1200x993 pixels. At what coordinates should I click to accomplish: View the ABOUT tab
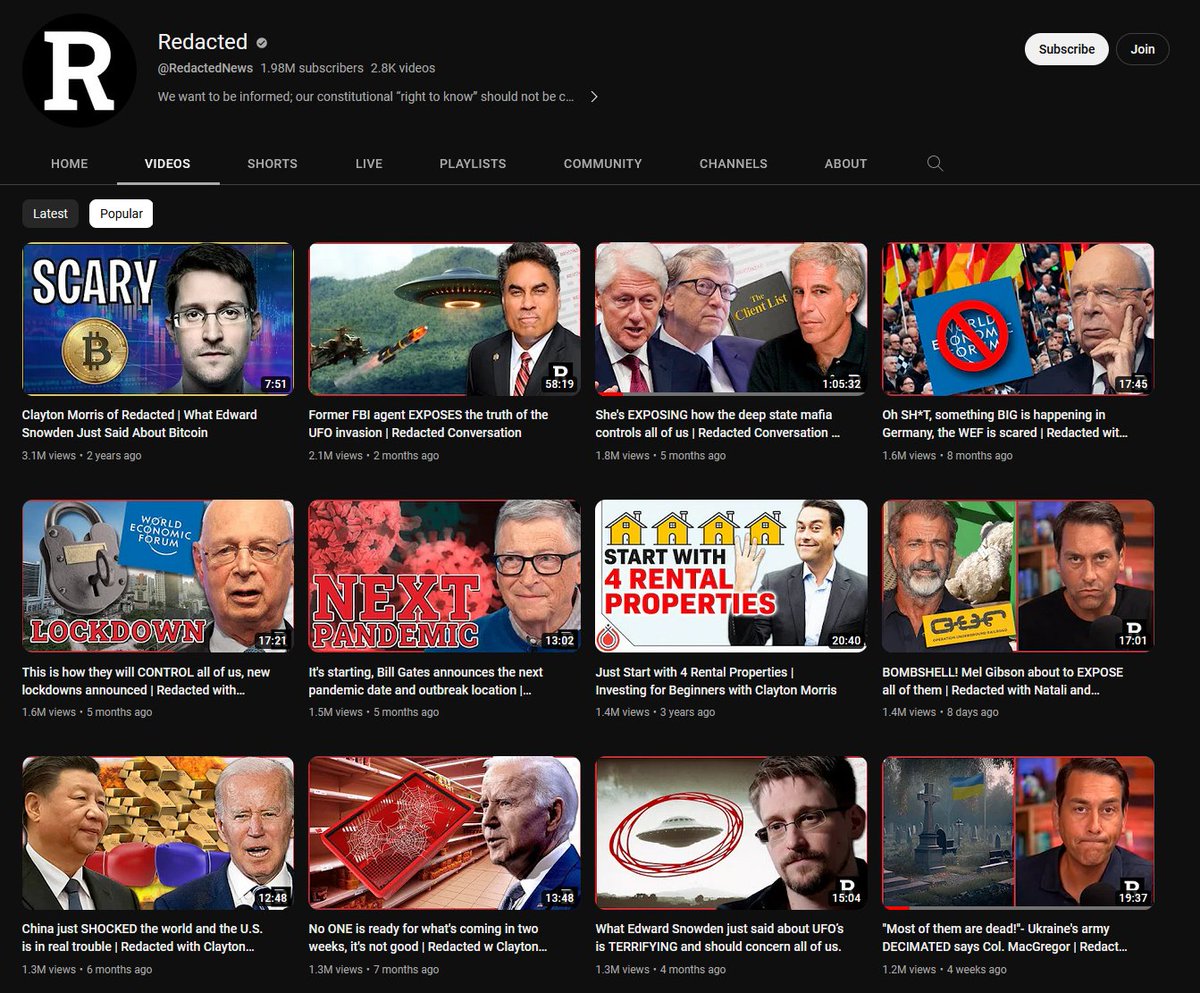[845, 163]
